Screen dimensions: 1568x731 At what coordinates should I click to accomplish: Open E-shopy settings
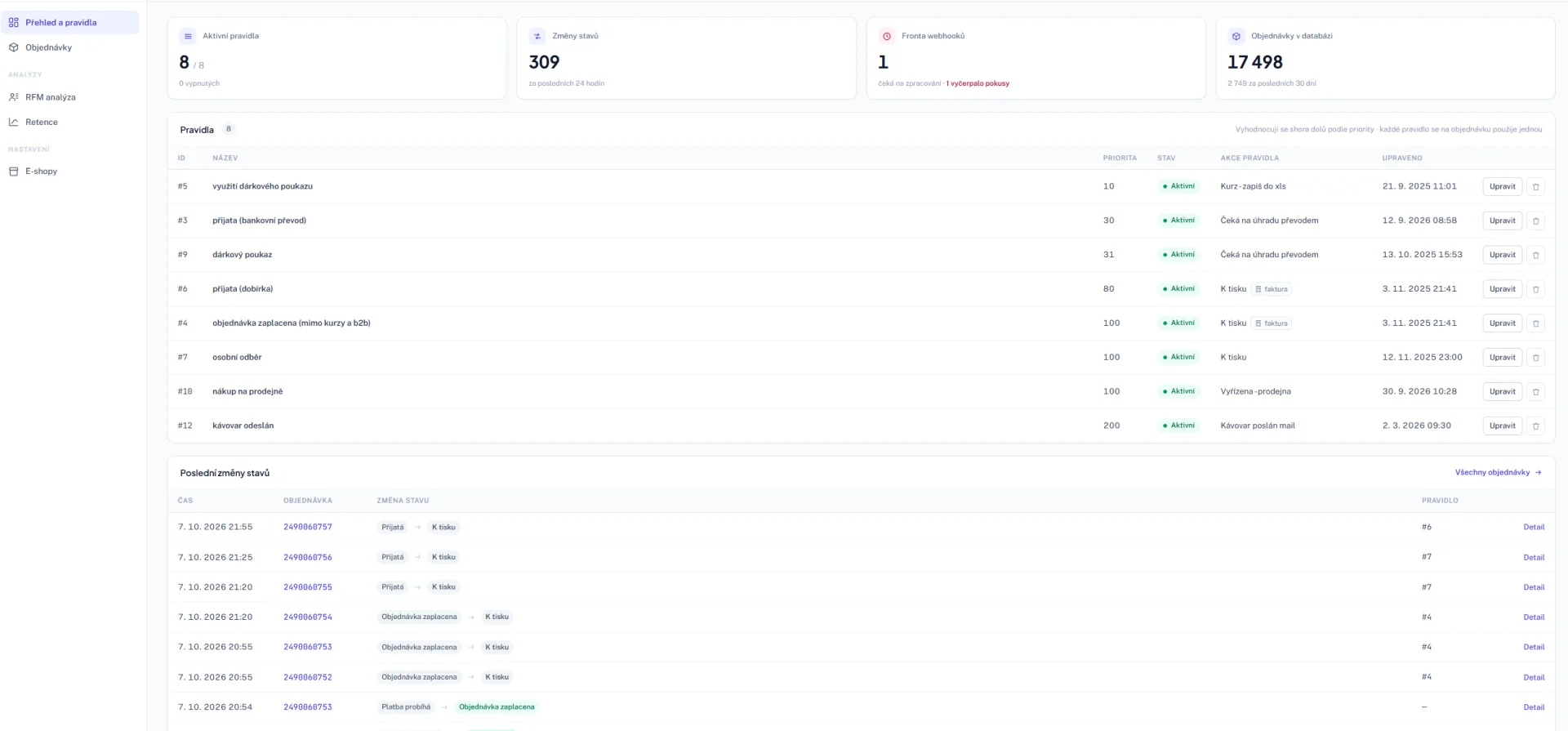click(70, 172)
